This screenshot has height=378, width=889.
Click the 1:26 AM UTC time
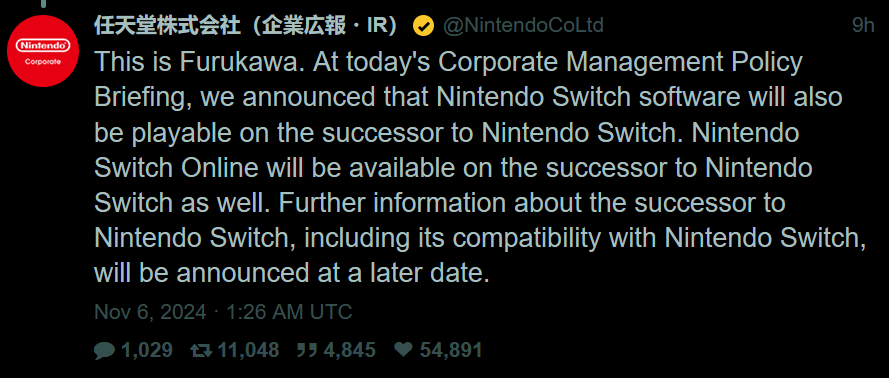289,312
